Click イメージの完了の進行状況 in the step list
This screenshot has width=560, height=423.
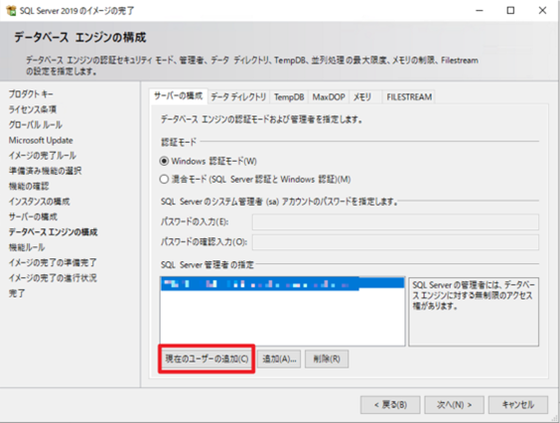[x=52, y=278]
